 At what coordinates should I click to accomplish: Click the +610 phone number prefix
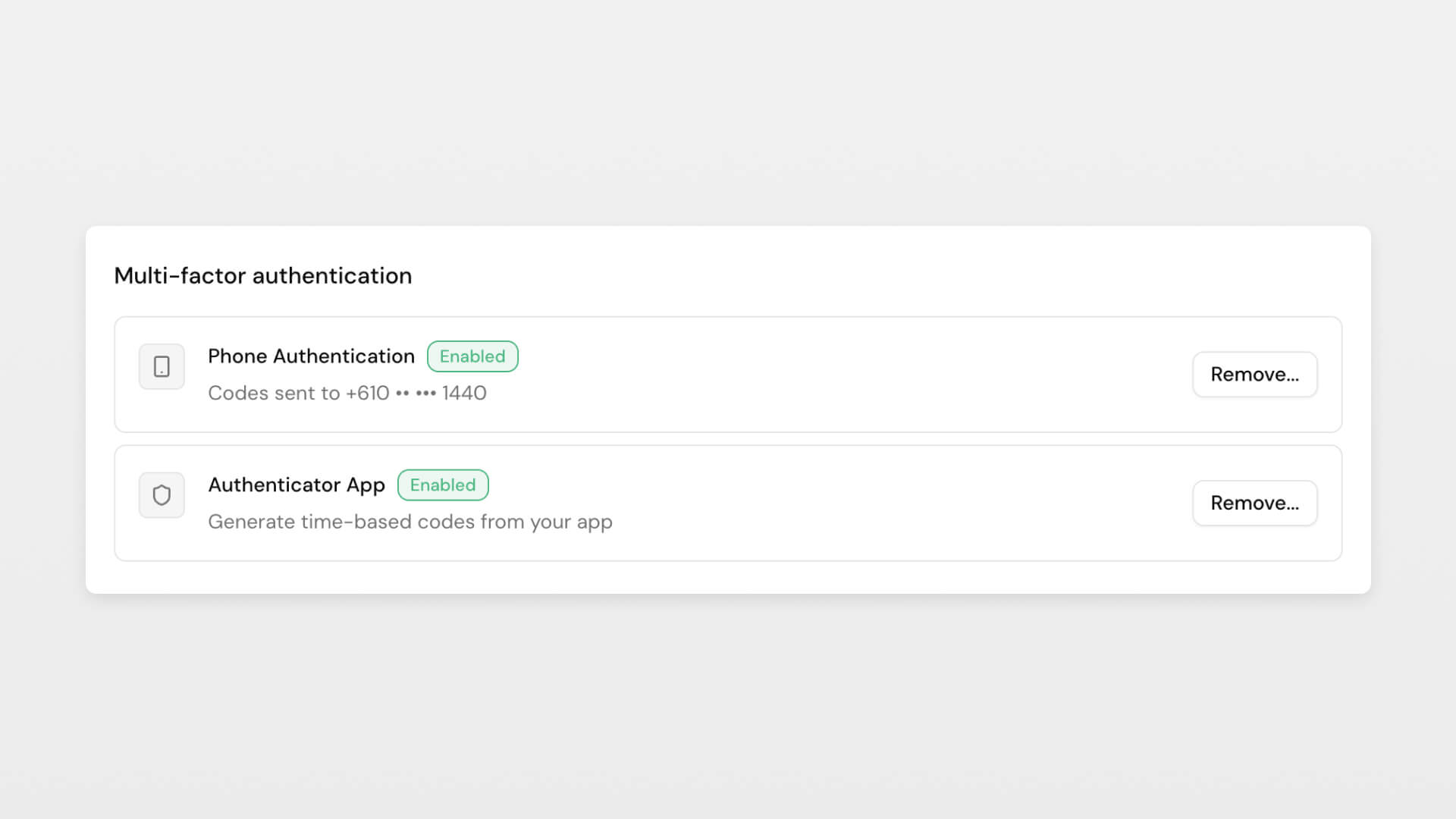click(368, 394)
